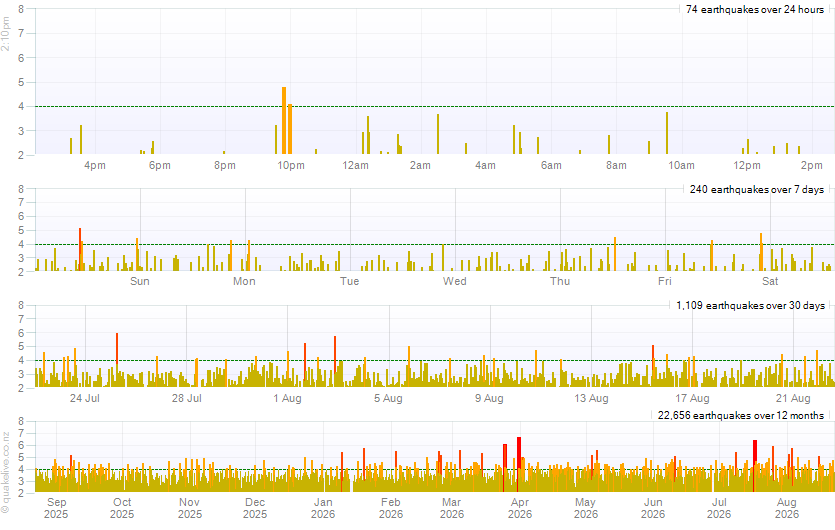835x530 pixels.
Task: Click the '74 earthquakes over 24 hours' label
Action: [x=755, y=10]
